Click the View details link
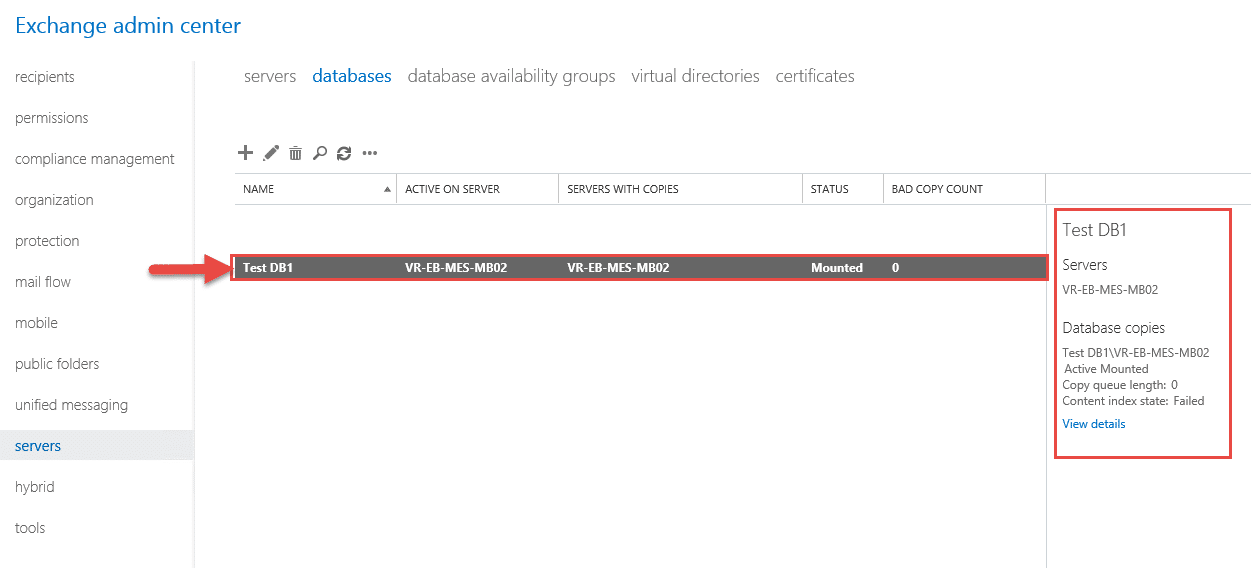Viewport: 1251px width, 568px height. (1093, 424)
